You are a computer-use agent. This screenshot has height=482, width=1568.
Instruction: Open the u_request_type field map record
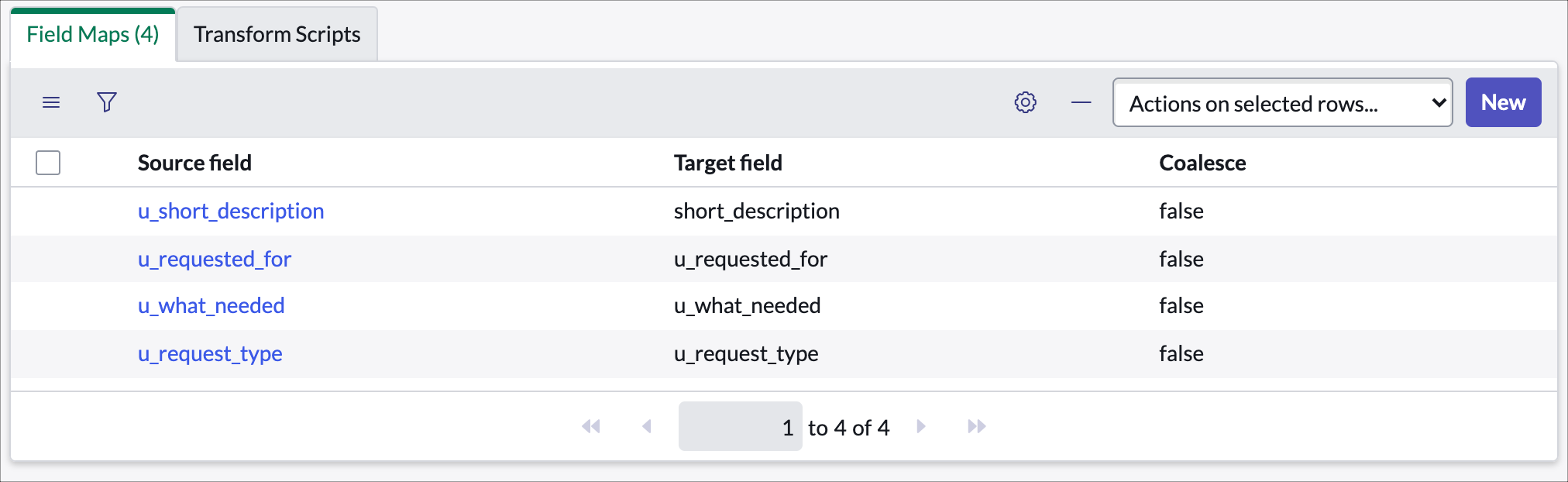click(210, 353)
